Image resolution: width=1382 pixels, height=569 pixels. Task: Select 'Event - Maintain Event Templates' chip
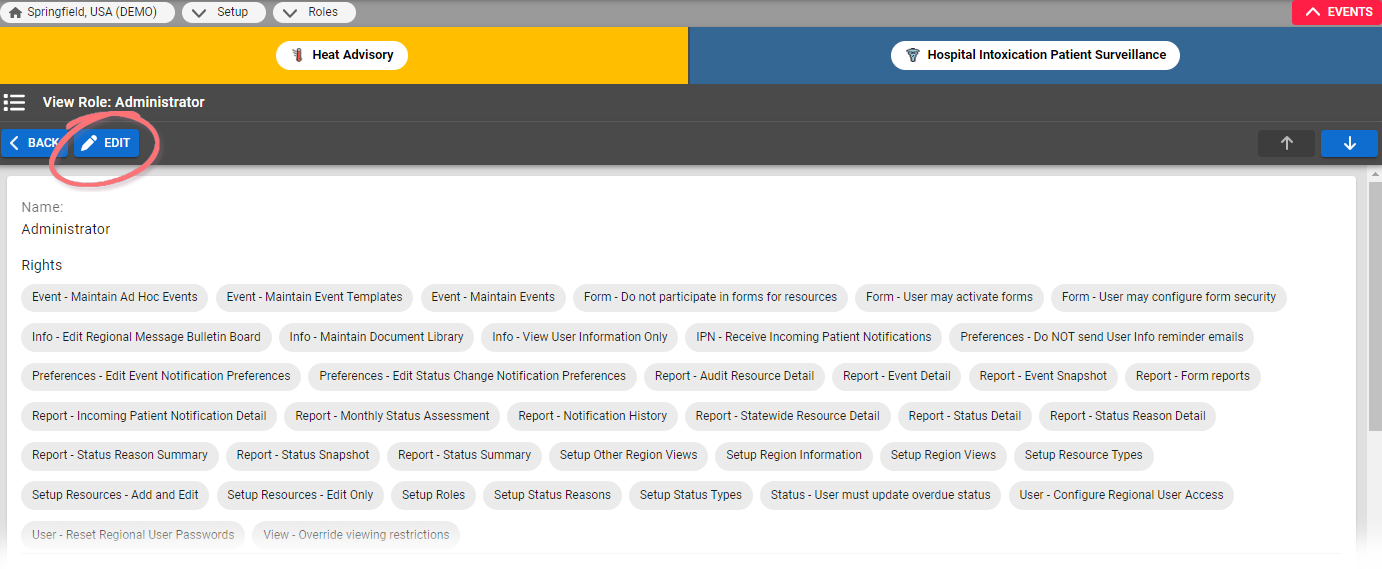point(314,297)
